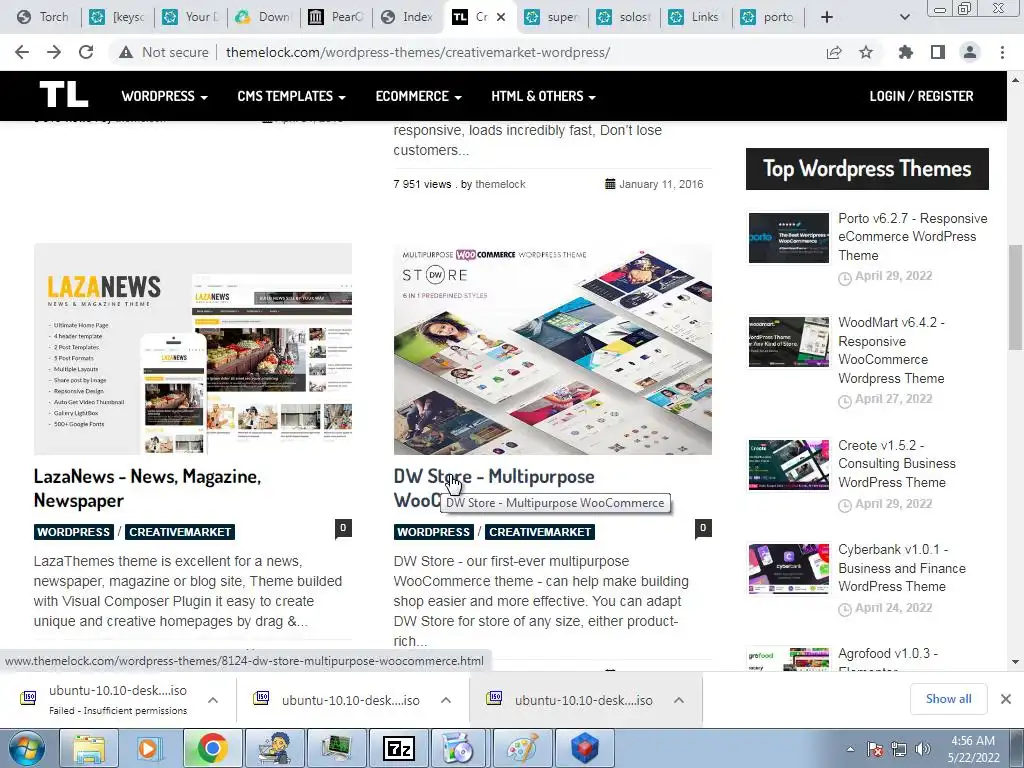Click the Not secure warning icon
The height and width of the screenshot is (768, 1024).
pos(126,52)
